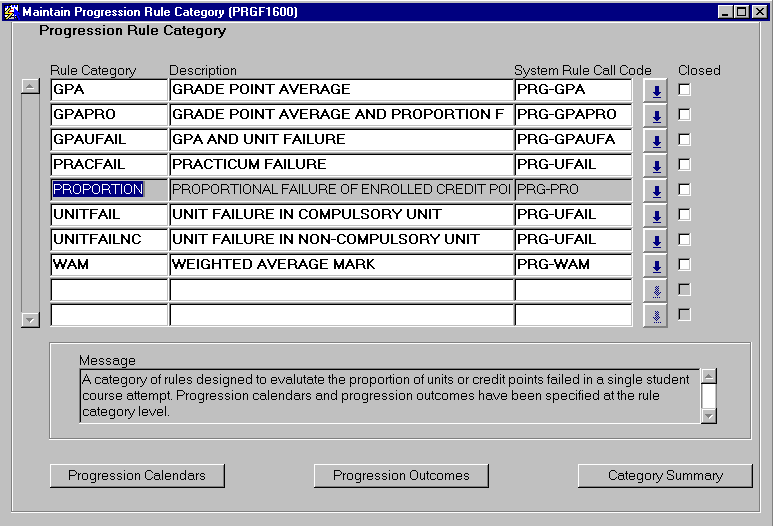Click the blue arrow icon beside PRG-WAM
Image resolution: width=773 pixels, height=526 pixels.
click(656, 266)
